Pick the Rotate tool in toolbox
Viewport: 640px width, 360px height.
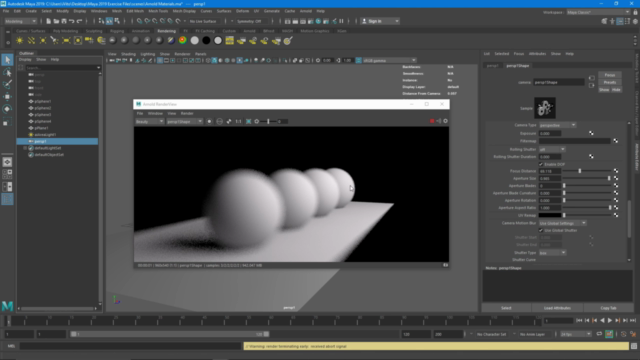coord(7,109)
